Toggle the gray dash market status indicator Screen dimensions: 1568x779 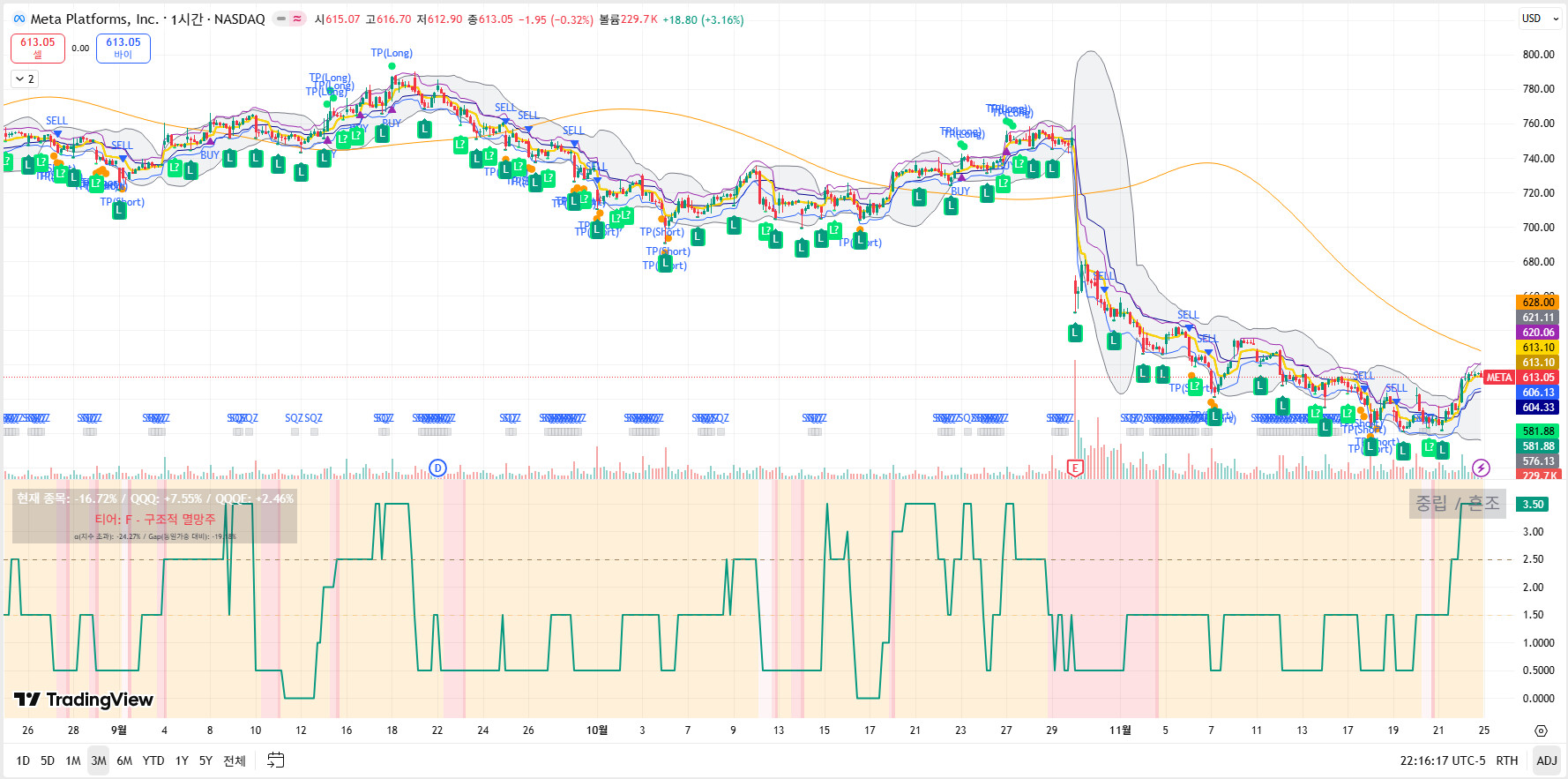click(x=281, y=19)
